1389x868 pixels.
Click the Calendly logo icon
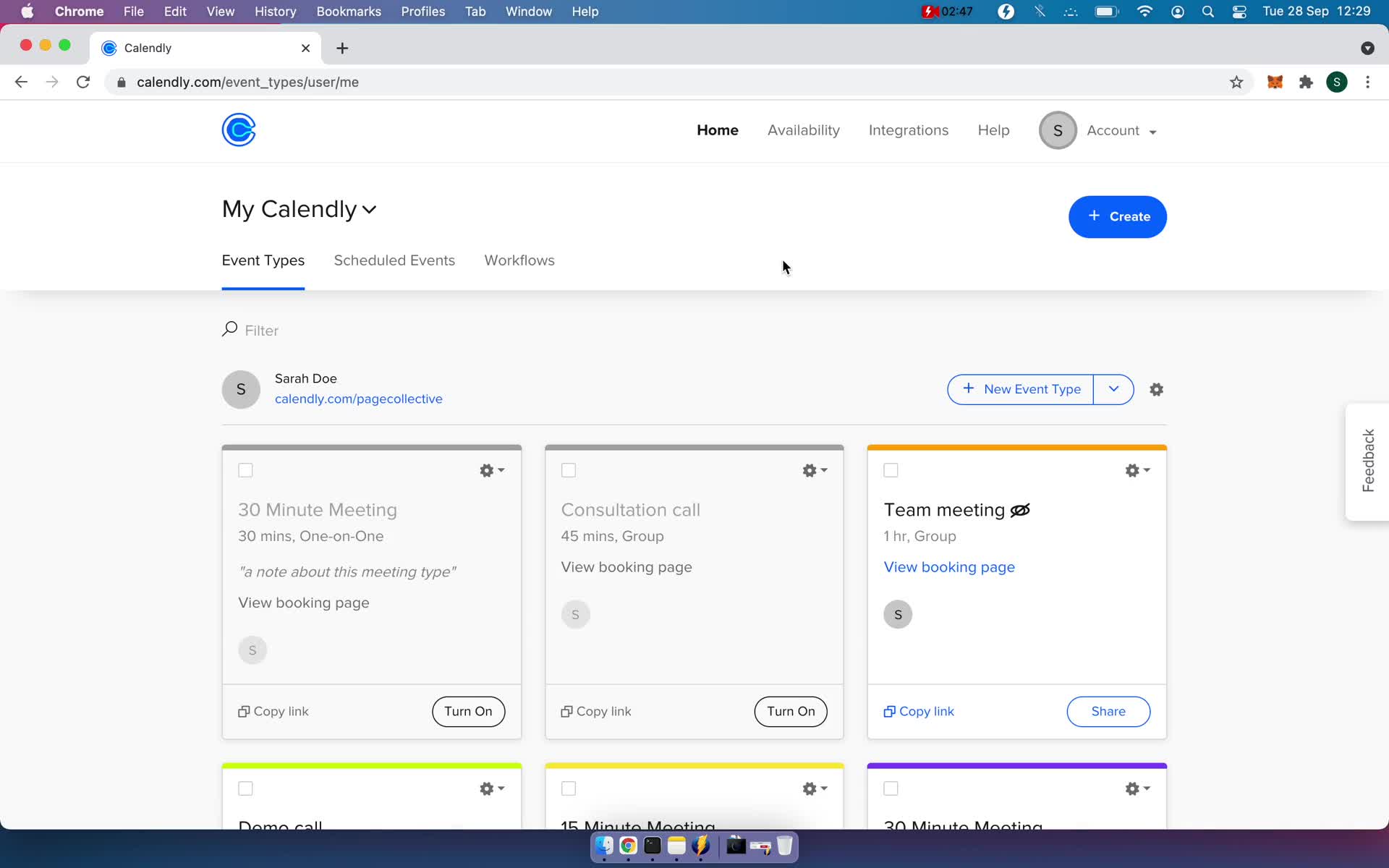pyautogui.click(x=238, y=129)
